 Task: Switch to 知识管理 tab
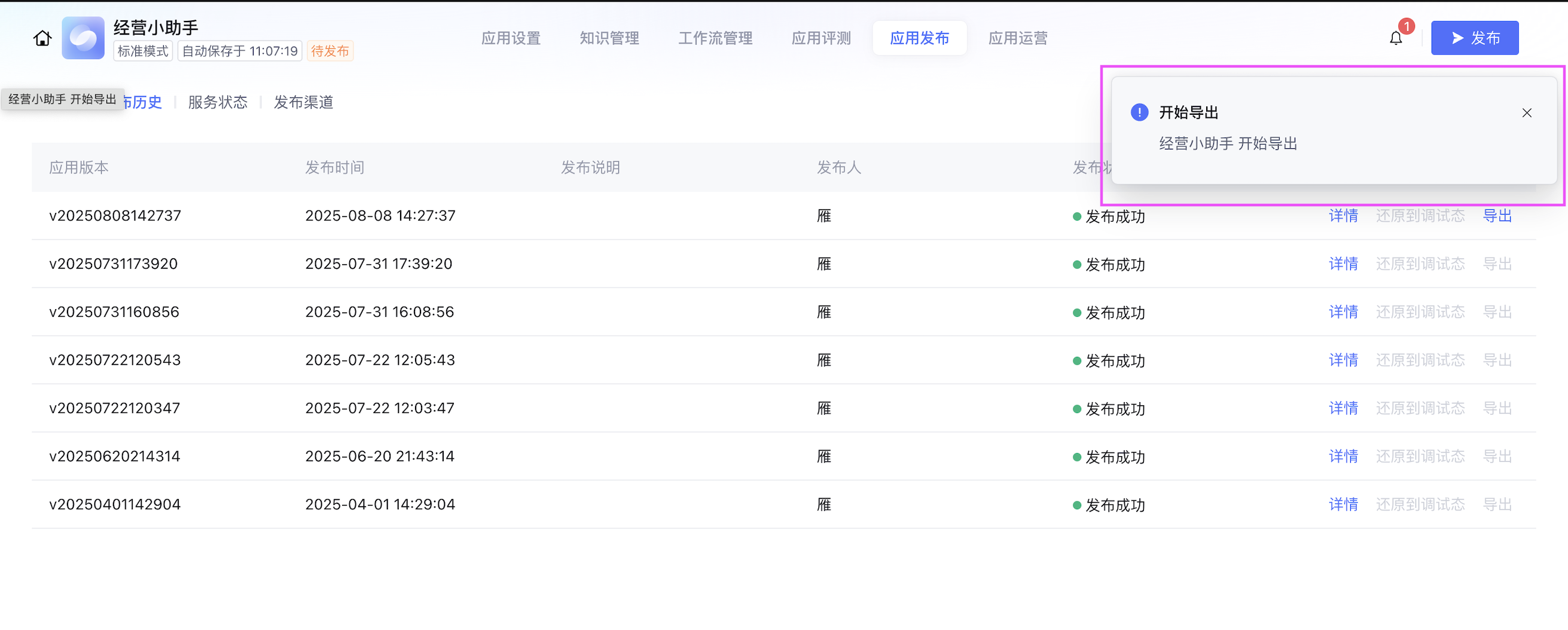(x=609, y=38)
